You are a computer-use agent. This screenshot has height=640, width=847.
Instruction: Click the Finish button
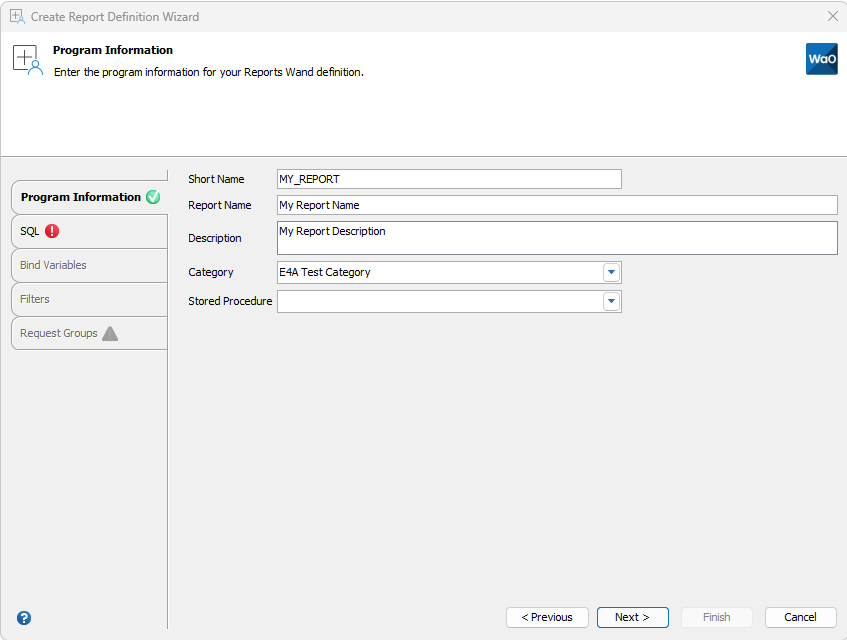[716, 617]
